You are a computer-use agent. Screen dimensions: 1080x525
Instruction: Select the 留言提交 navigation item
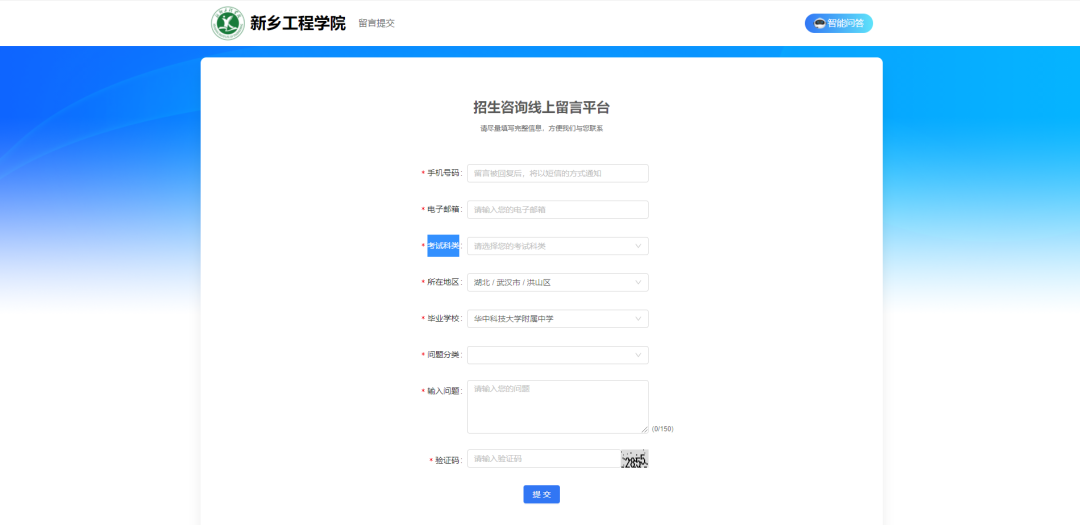click(x=376, y=23)
